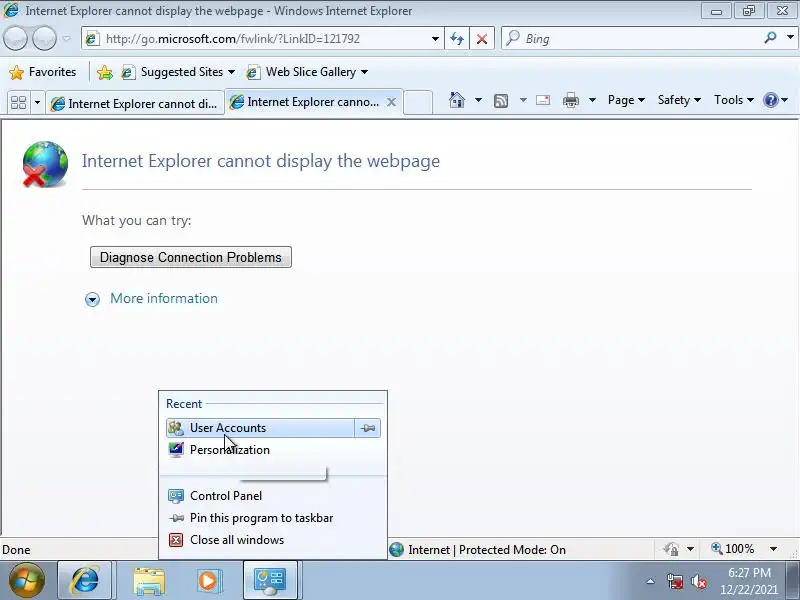The image size is (800, 600).
Task: Open the Tools menu
Action: pyautogui.click(x=734, y=100)
